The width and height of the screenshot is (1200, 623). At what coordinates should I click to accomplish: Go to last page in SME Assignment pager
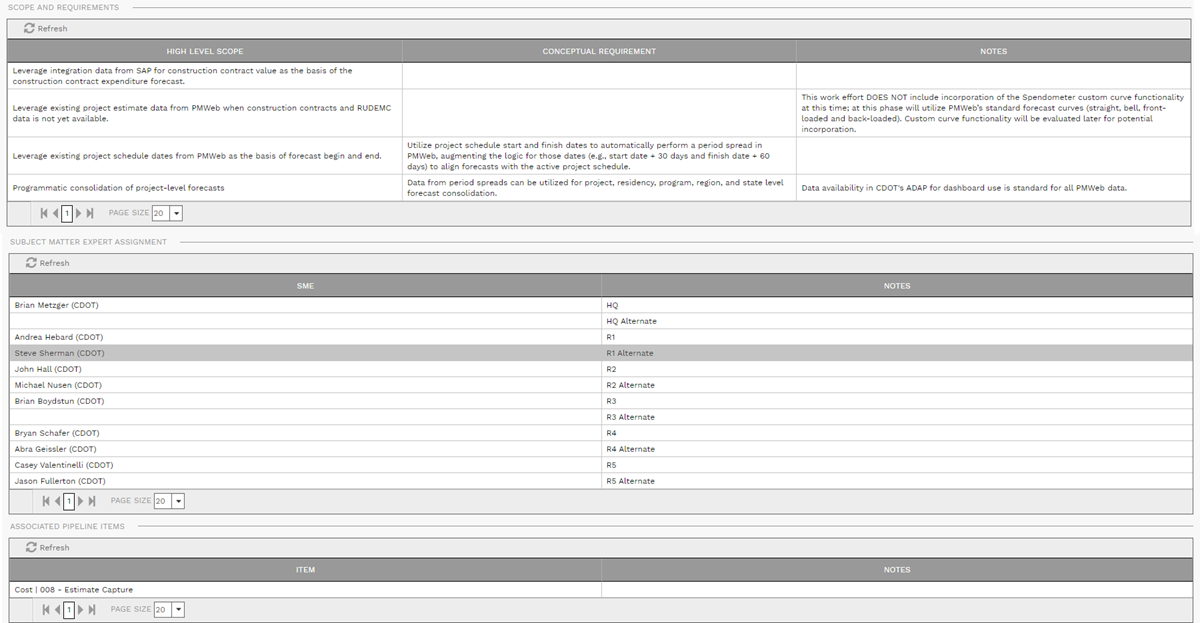(x=92, y=500)
